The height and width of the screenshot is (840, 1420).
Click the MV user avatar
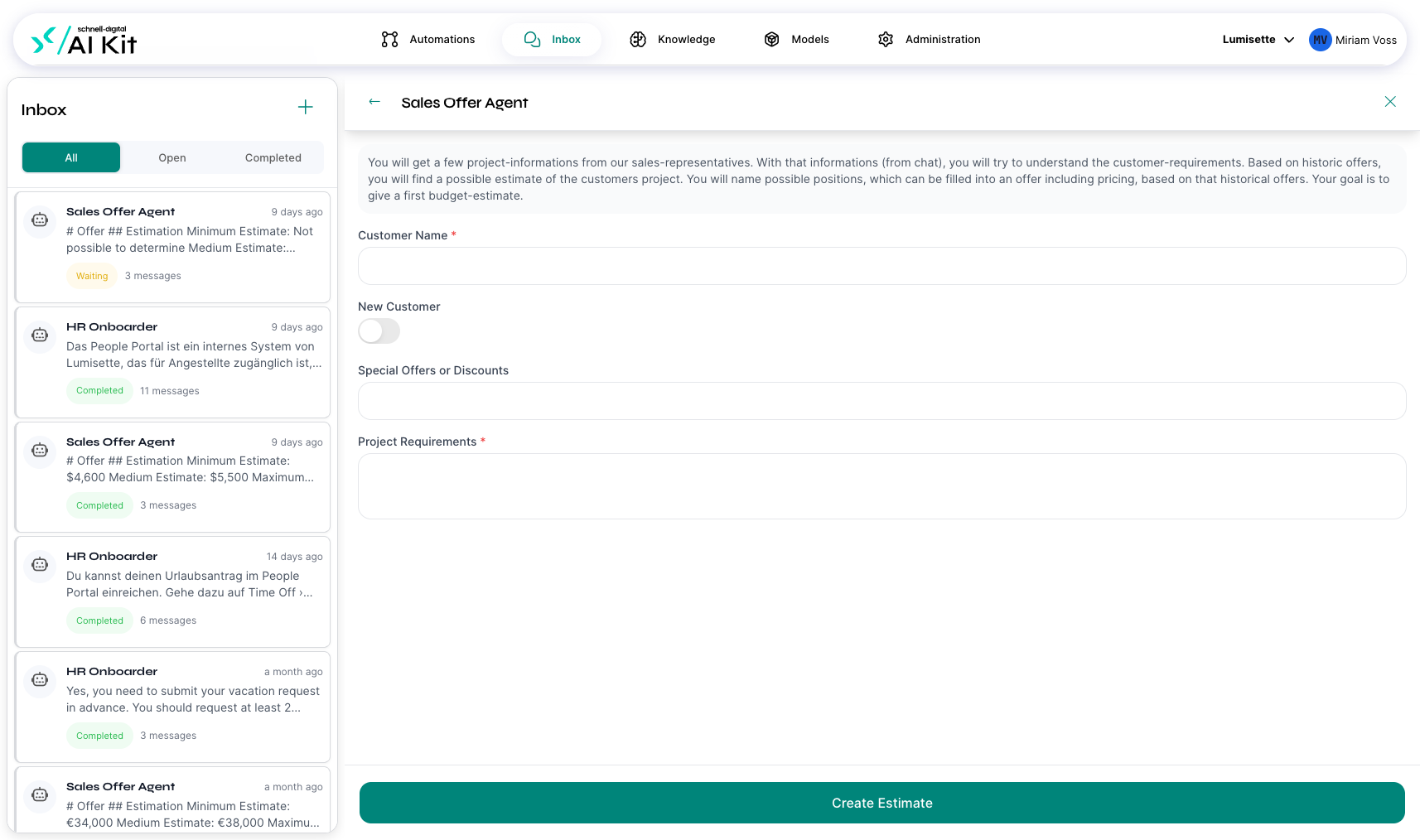pos(1320,40)
